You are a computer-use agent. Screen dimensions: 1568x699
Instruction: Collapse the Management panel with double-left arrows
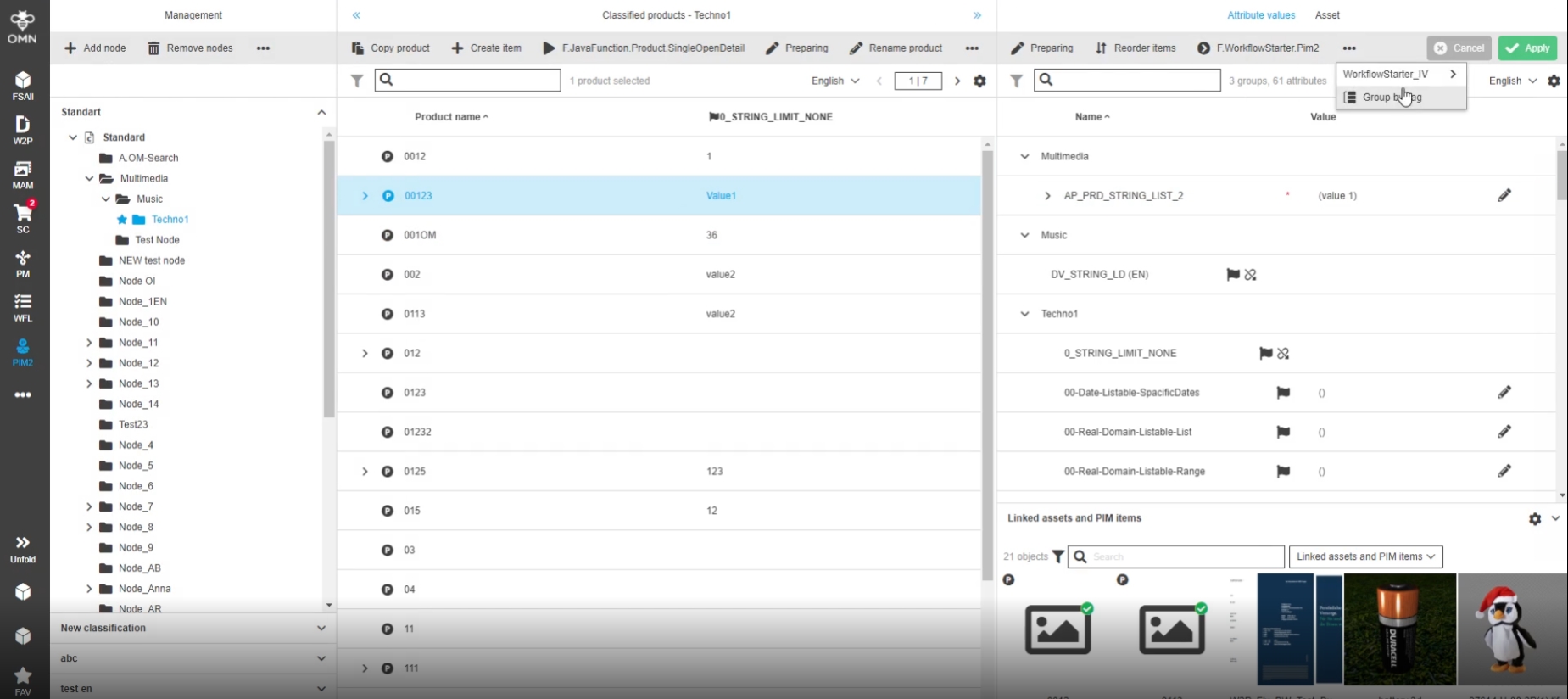pyautogui.click(x=356, y=15)
